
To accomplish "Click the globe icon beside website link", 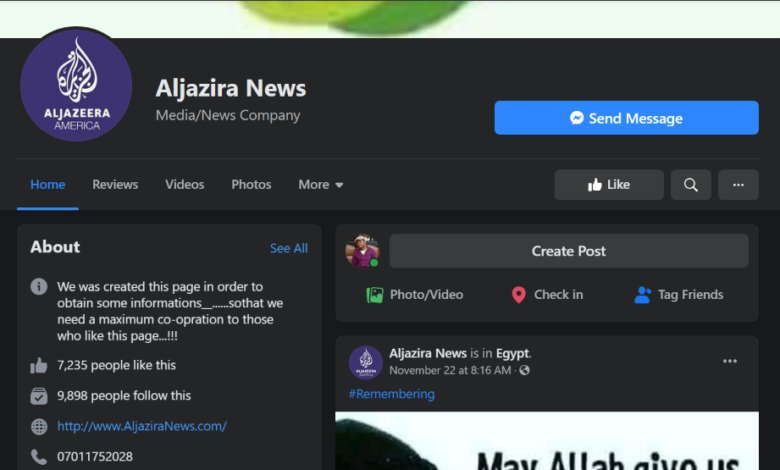I will pyautogui.click(x=39, y=426).
